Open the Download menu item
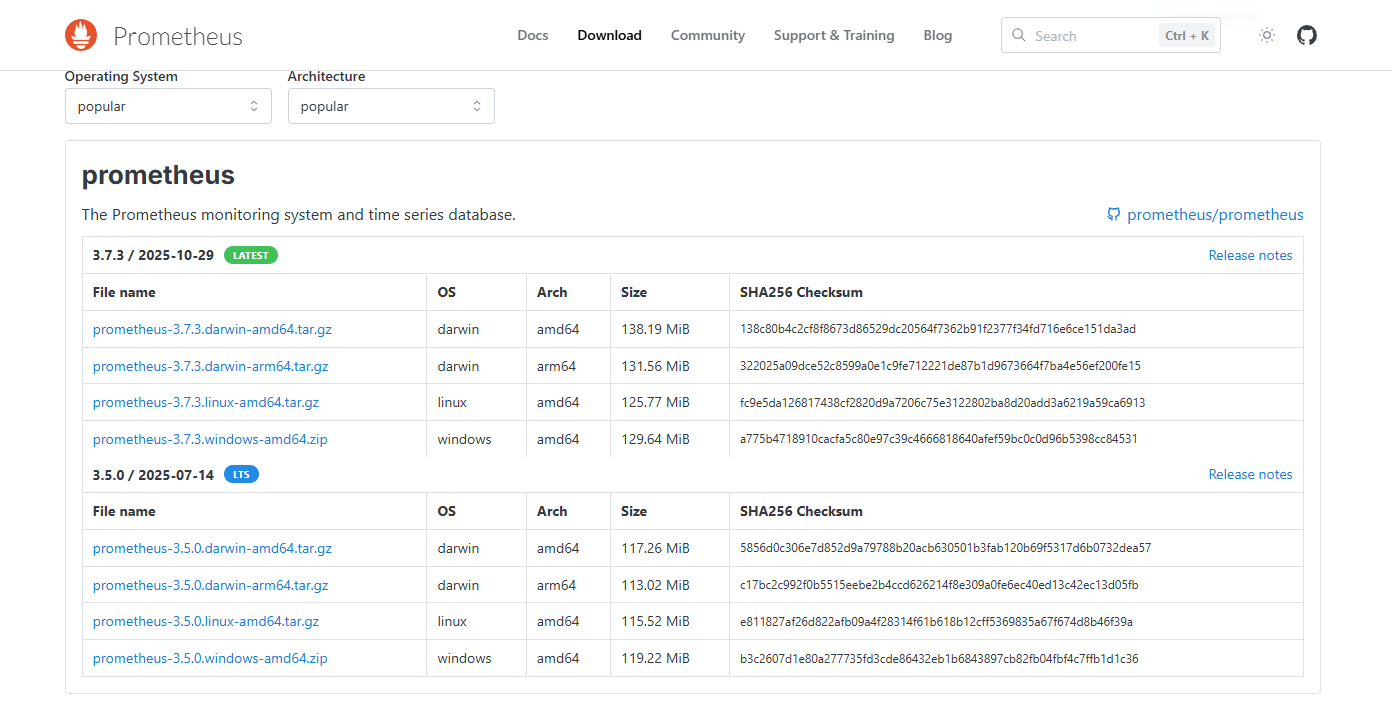 (x=609, y=35)
